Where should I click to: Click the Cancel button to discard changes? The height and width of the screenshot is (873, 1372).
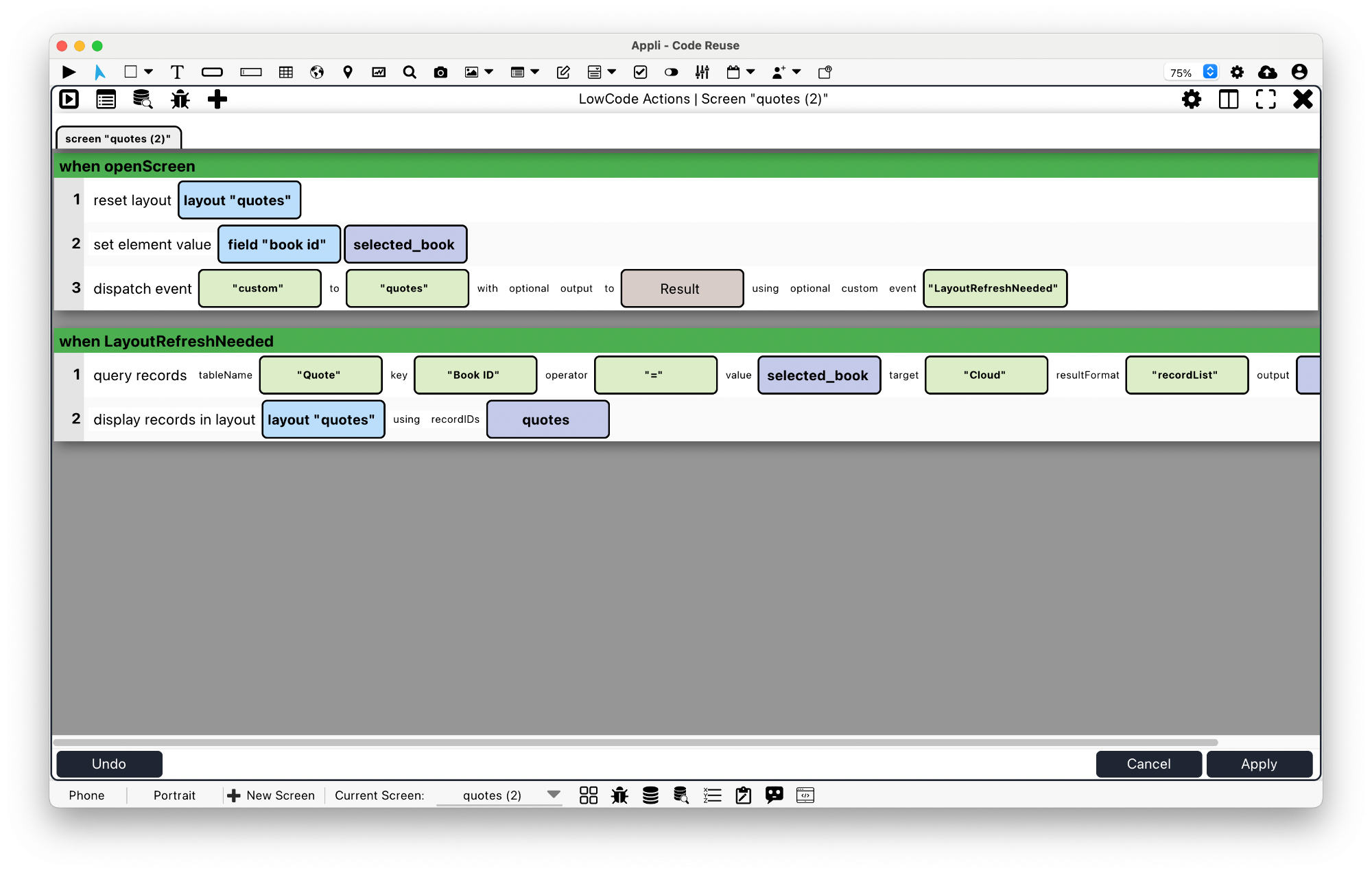1148,763
